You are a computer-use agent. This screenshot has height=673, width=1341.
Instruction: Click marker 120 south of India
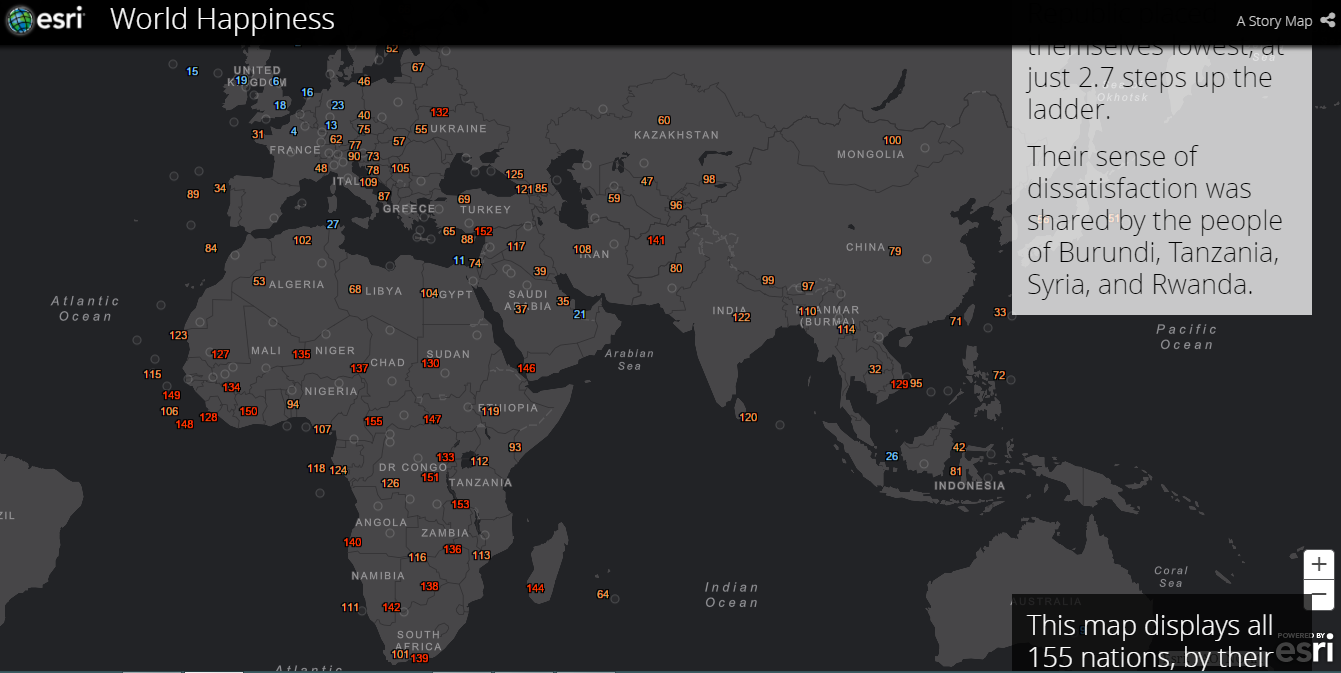pos(748,418)
